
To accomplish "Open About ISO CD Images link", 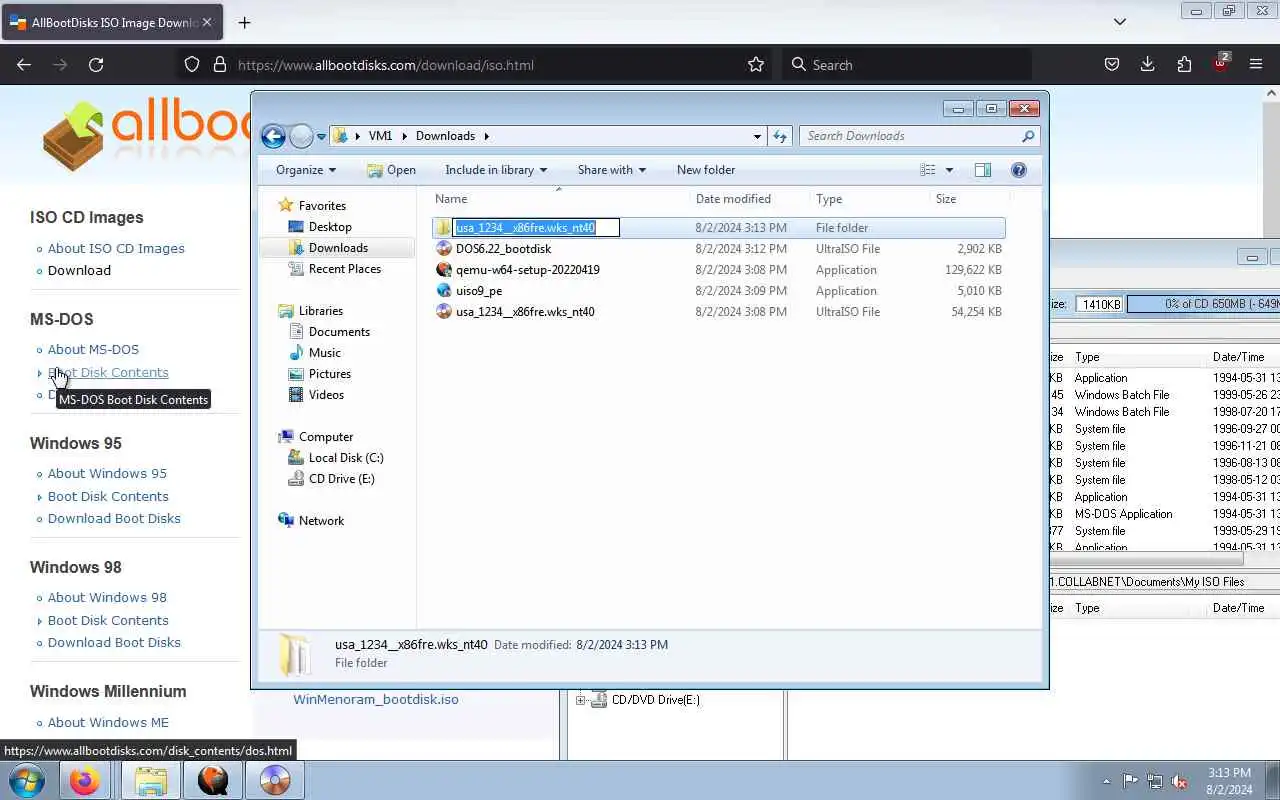I will point(116,248).
